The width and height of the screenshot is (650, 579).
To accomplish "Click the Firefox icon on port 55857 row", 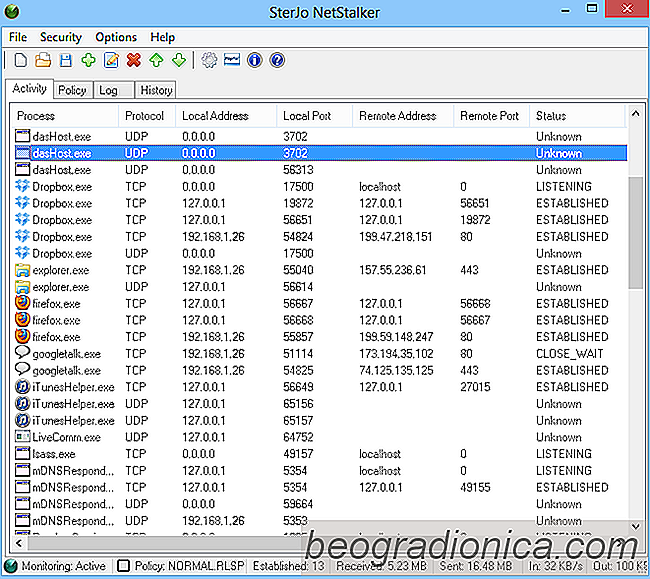I will (x=22, y=336).
